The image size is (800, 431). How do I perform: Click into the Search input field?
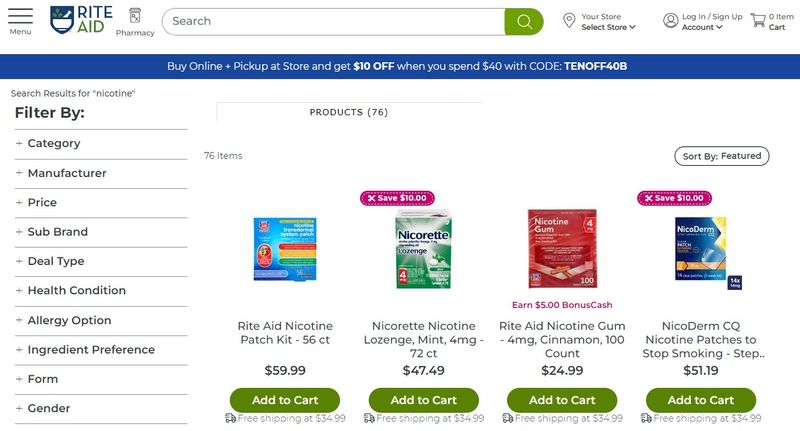(334, 21)
